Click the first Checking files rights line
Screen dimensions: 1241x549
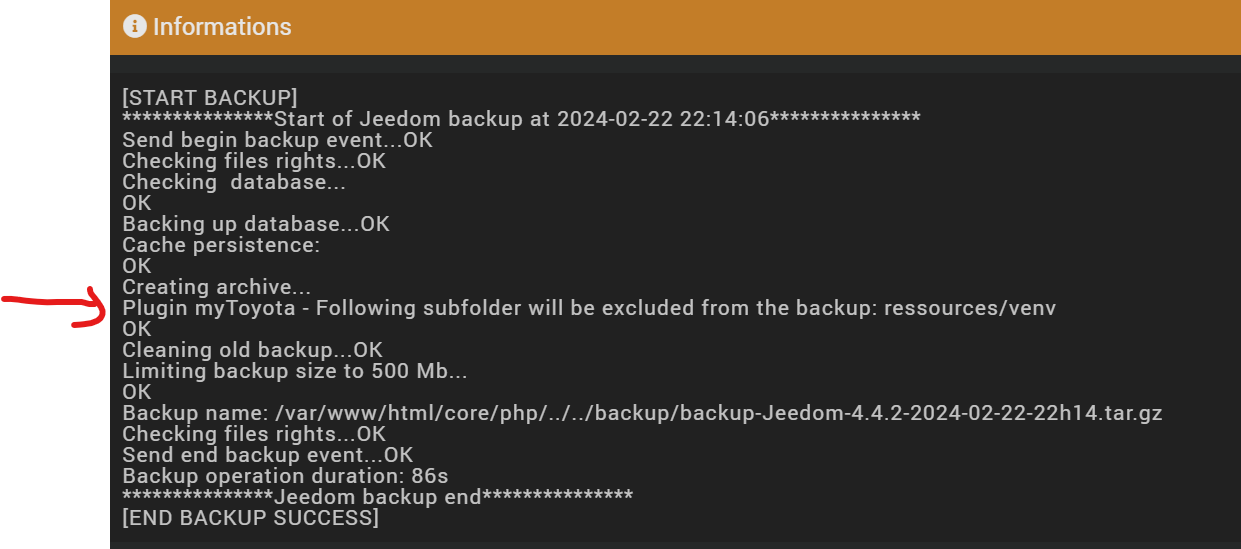click(254, 161)
